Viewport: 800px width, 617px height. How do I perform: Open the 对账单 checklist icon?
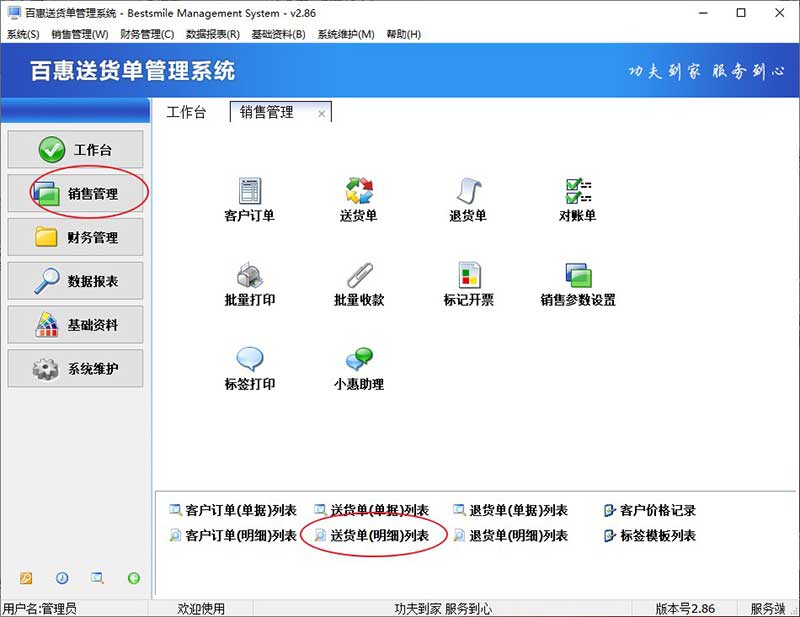tap(578, 200)
